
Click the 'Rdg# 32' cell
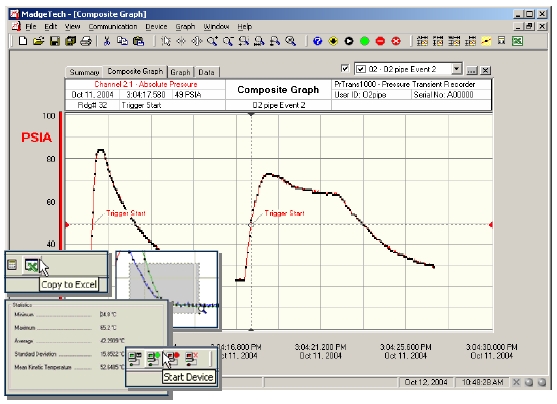tap(92, 105)
